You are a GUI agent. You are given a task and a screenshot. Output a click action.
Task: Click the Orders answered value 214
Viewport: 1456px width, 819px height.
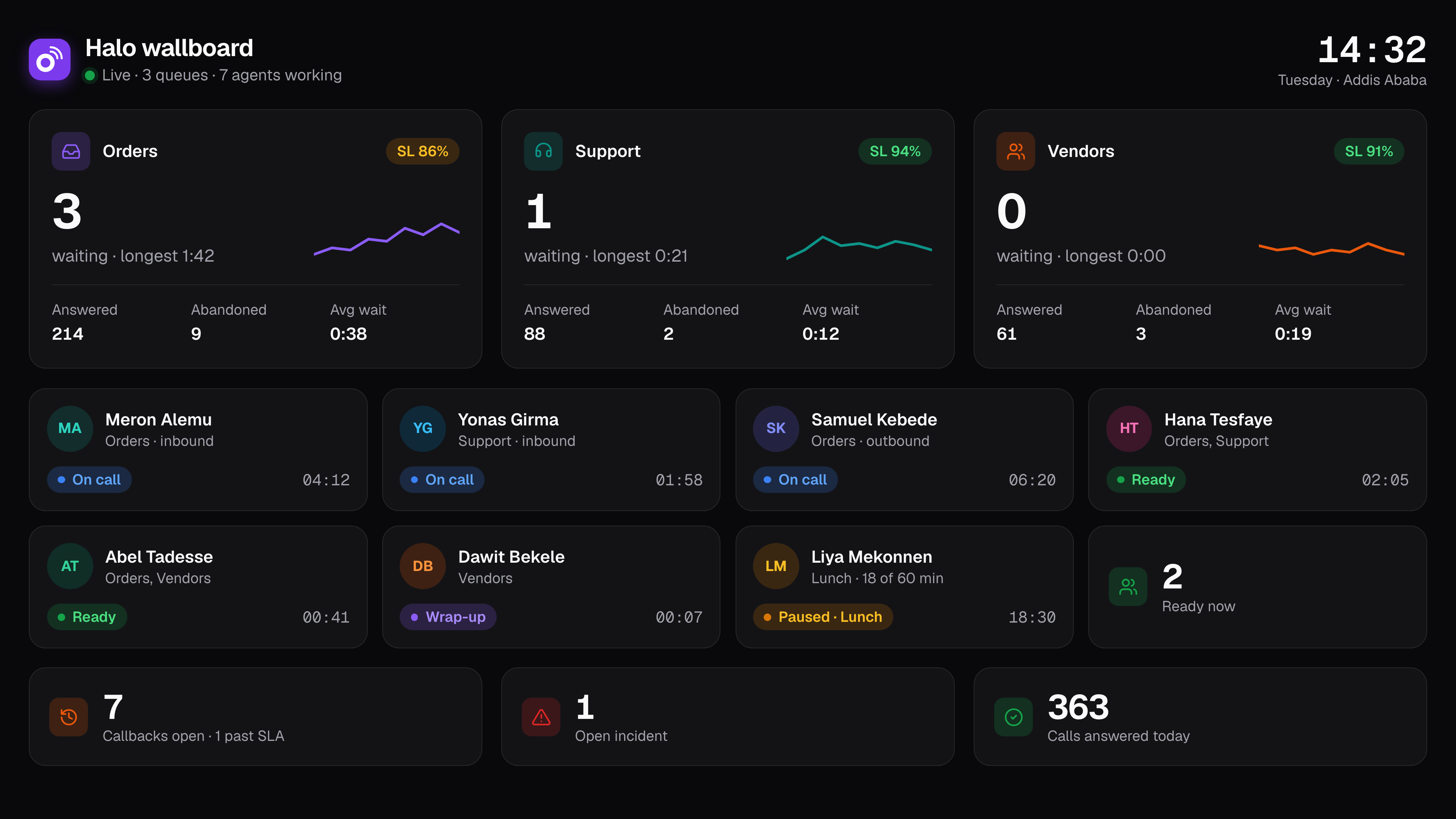click(67, 334)
